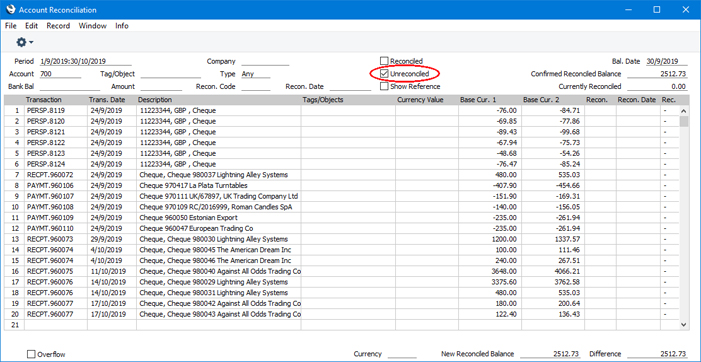The width and height of the screenshot is (701, 362).
Task: Click the Bank Bal input field
Action: 70,87
